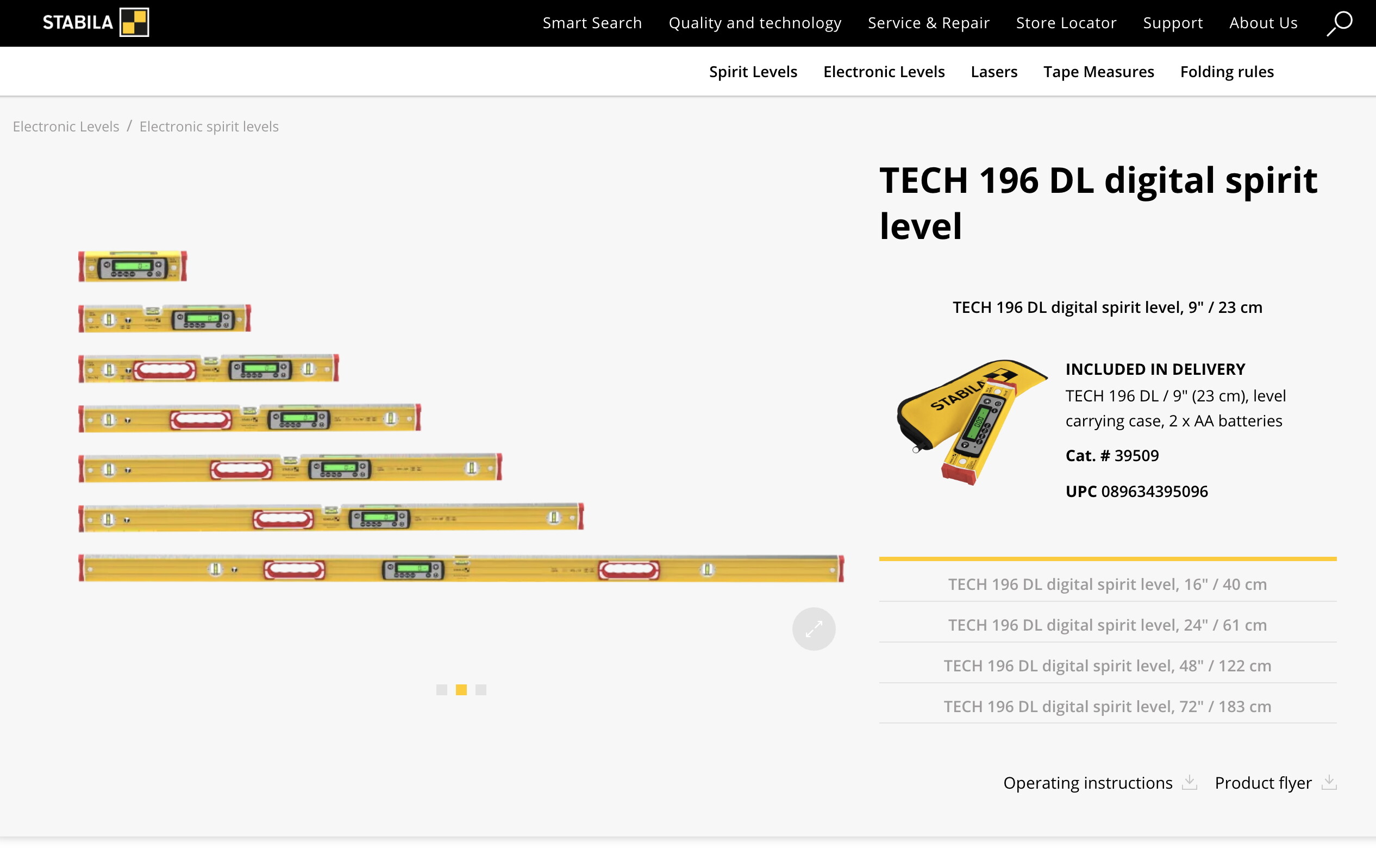Image resolution: width=1376 pixels, height=868 pixels.
Task: Select the third carousel indicator square
Action: pyautogui.click(x=480, y=690)
